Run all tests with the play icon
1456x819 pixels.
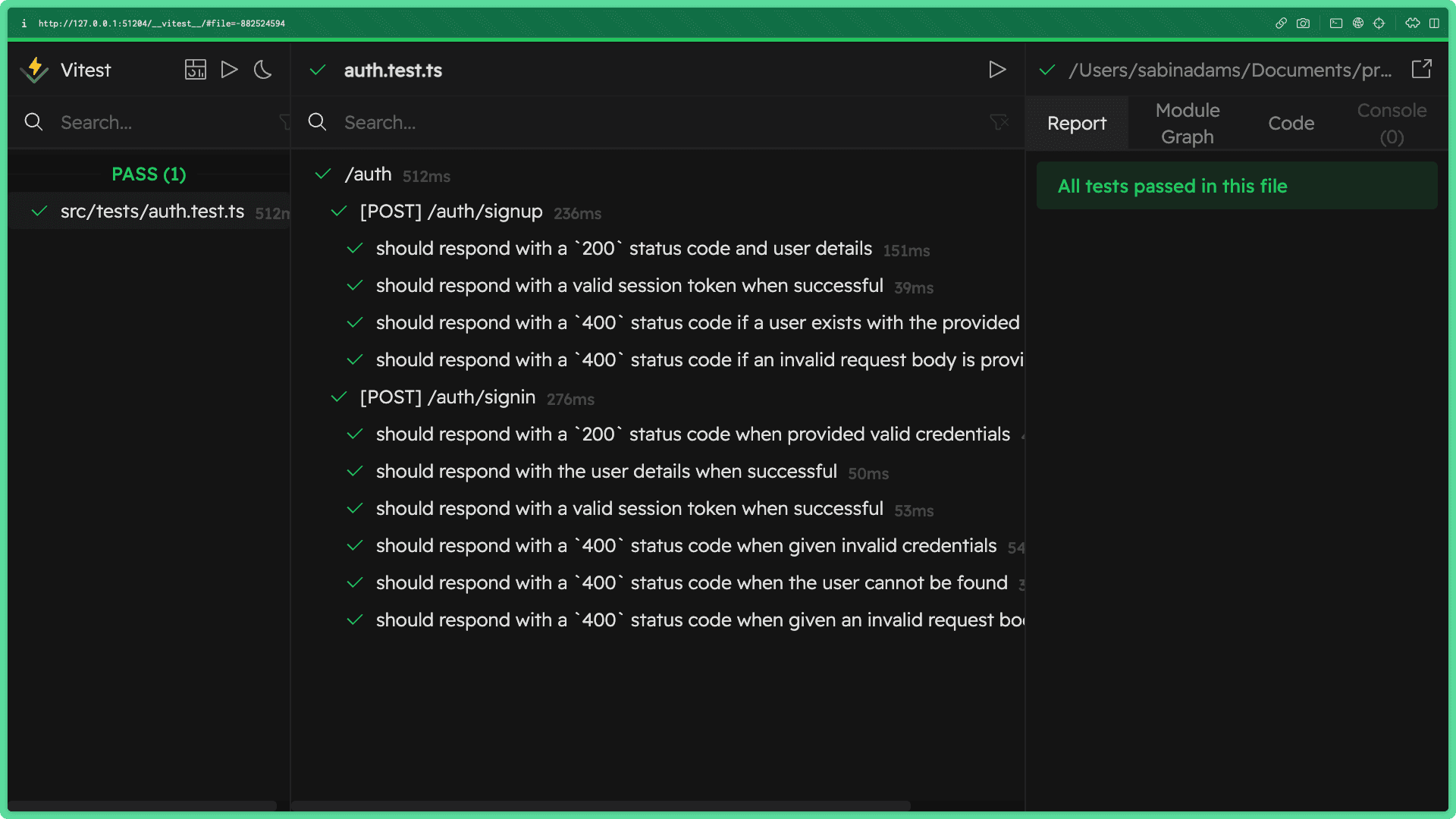coord(229,69)
